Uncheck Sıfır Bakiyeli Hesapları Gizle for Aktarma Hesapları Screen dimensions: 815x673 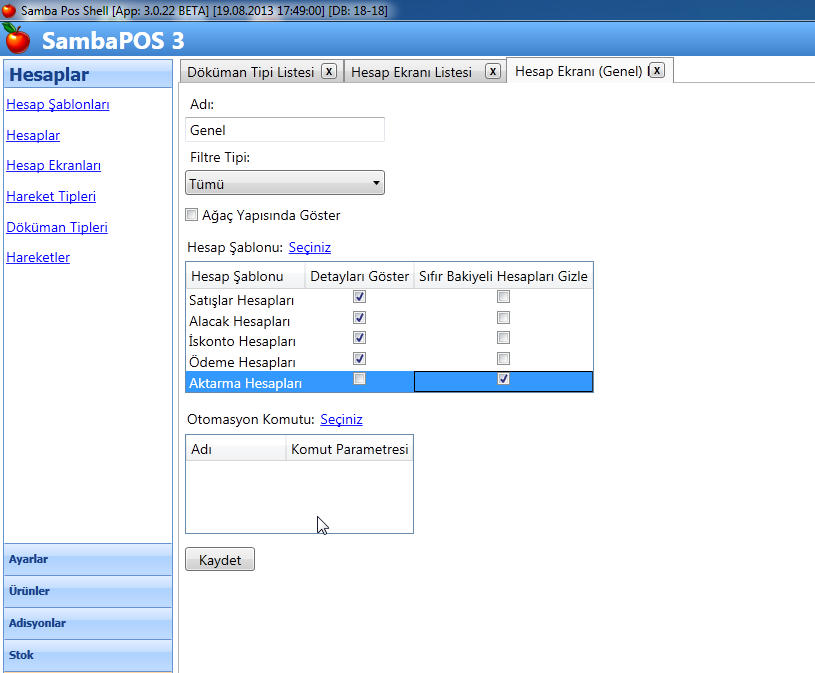(503, 379)
